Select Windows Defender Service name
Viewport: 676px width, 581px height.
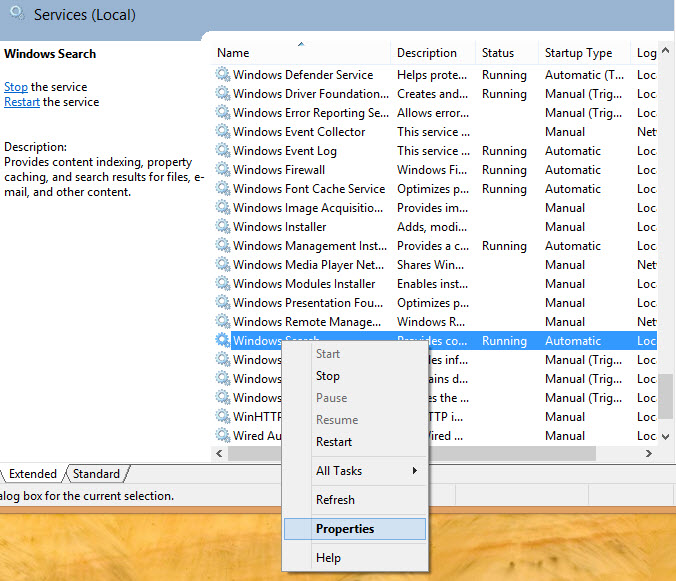tap(303, 75)
